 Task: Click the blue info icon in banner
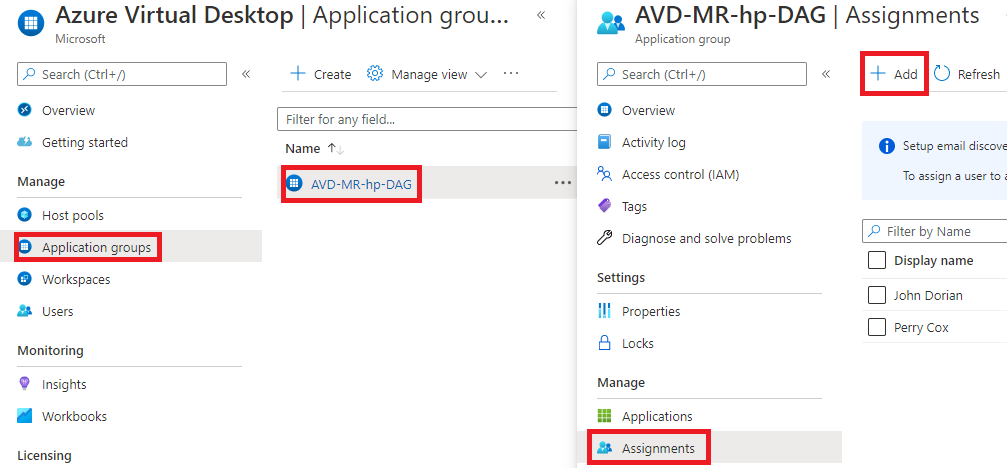pyautogui.click(x=887, y=146)
